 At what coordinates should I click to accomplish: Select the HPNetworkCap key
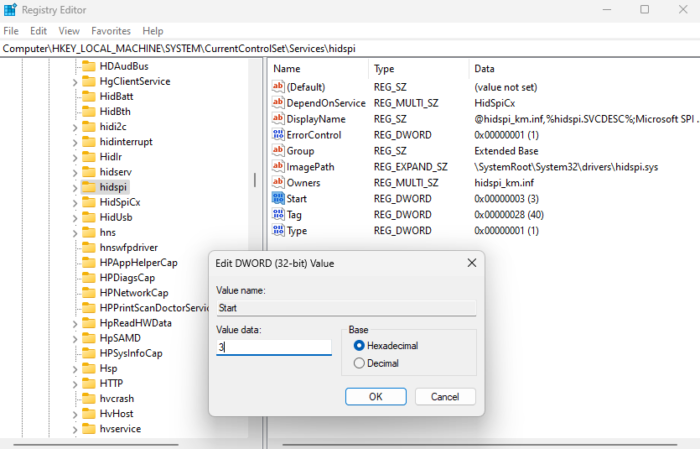pyautogui.click(x=134, y=293)
